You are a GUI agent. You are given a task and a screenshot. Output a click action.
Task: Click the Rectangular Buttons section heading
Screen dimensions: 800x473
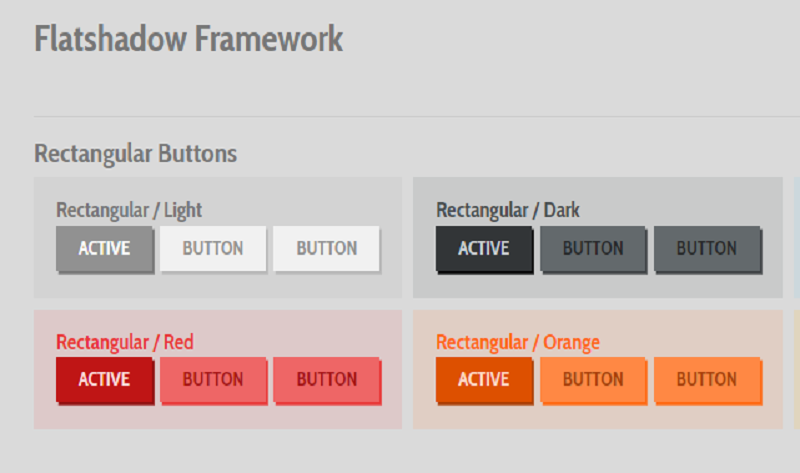pos(135,153)
